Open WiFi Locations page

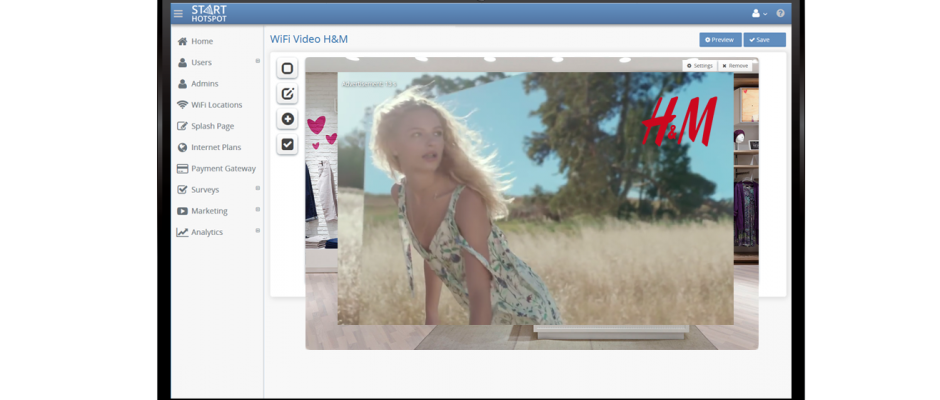tap(217, 105)
